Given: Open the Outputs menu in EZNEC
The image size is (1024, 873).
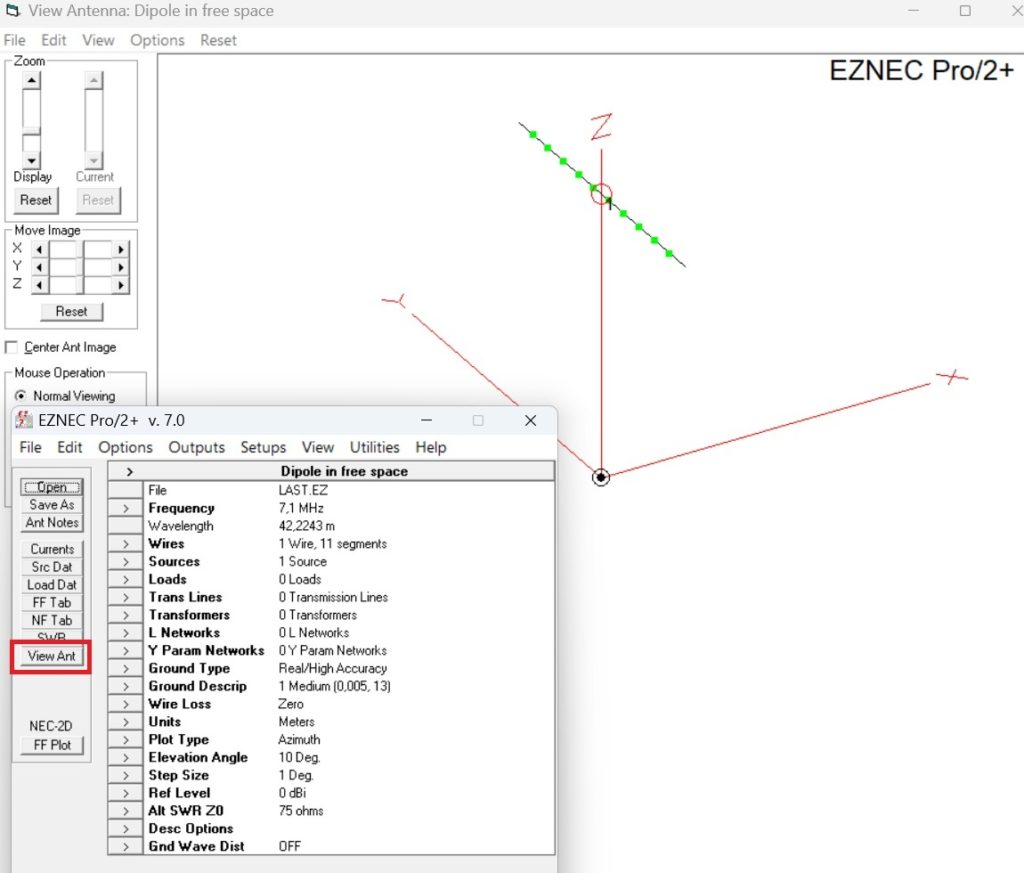Looking at the screenshot, I should coord(196,447).
